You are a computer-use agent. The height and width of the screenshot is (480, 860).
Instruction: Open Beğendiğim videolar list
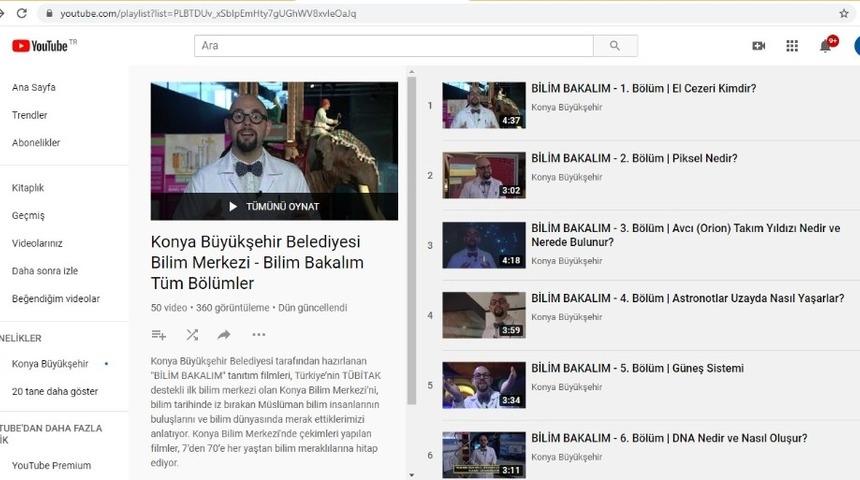55,299
